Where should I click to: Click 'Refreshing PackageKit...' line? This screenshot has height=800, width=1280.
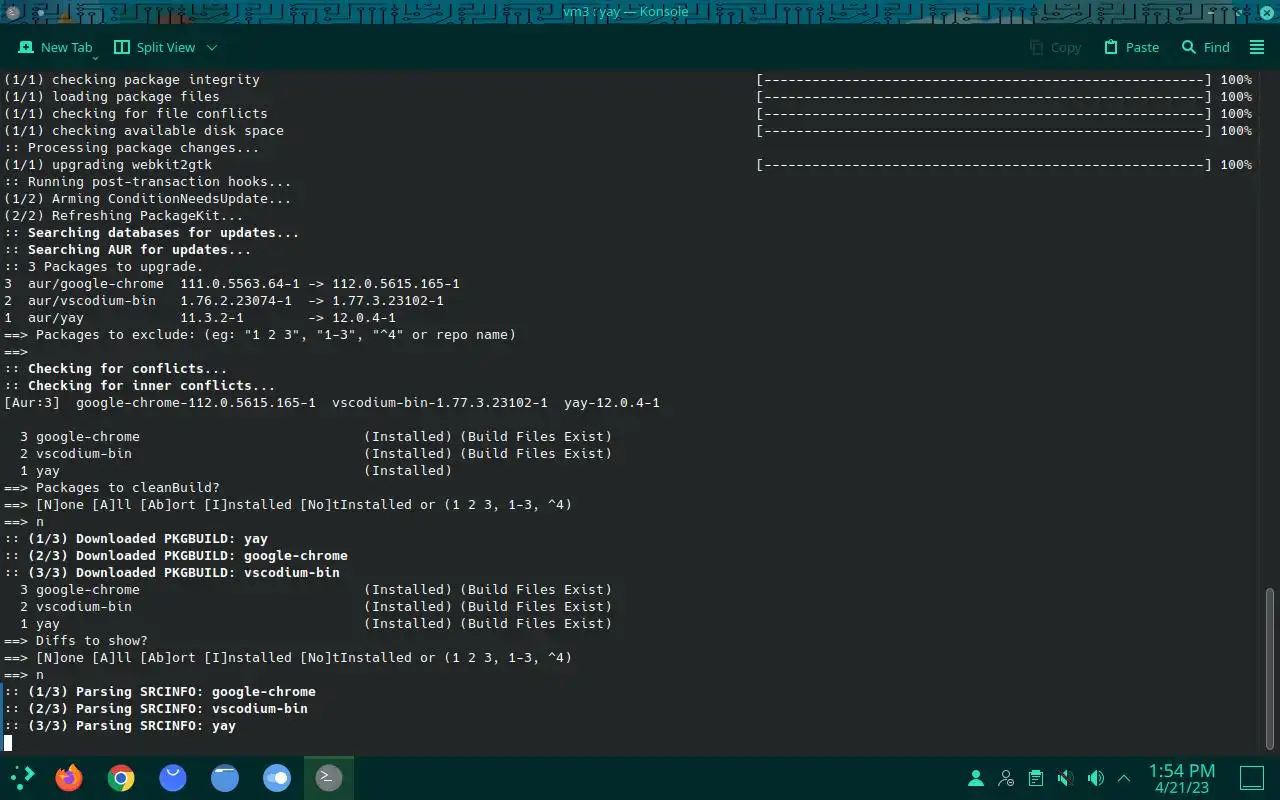pyautogui.click(x=124, y=216)
